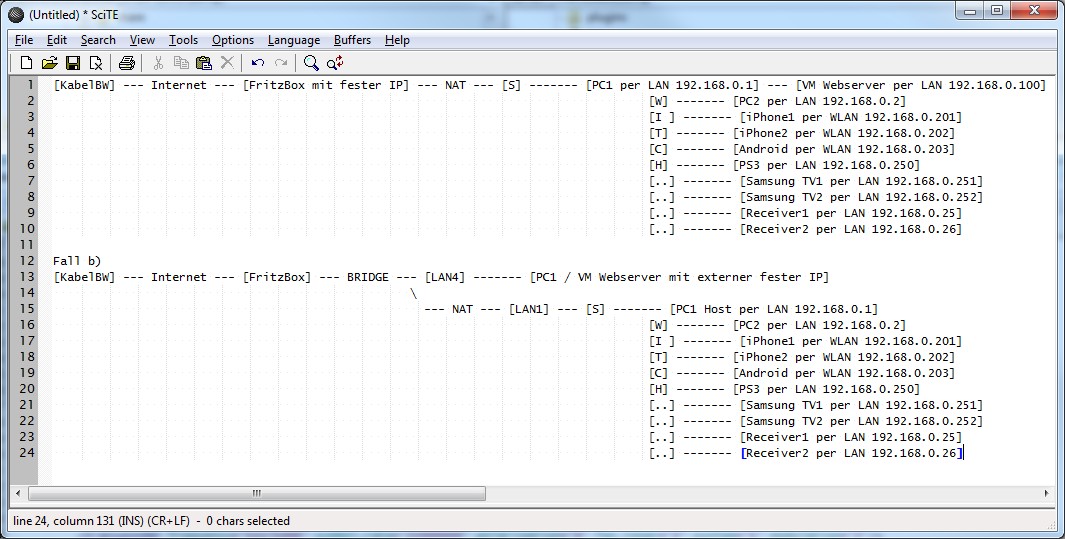
Task: Click "[Receiver2 per LAN 192.168.0.26]" on line 24
Action: (x=851, y=453)
